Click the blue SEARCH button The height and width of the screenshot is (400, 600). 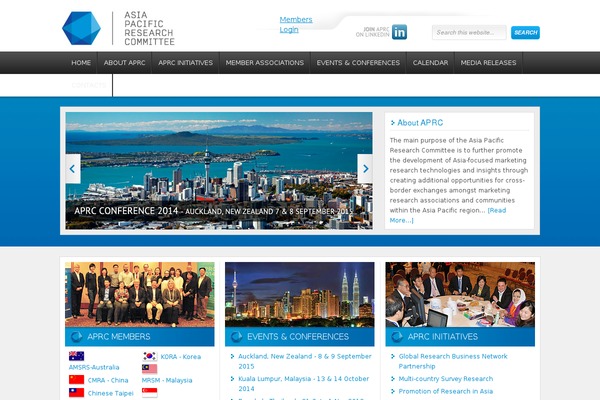(x=525, y=33)
